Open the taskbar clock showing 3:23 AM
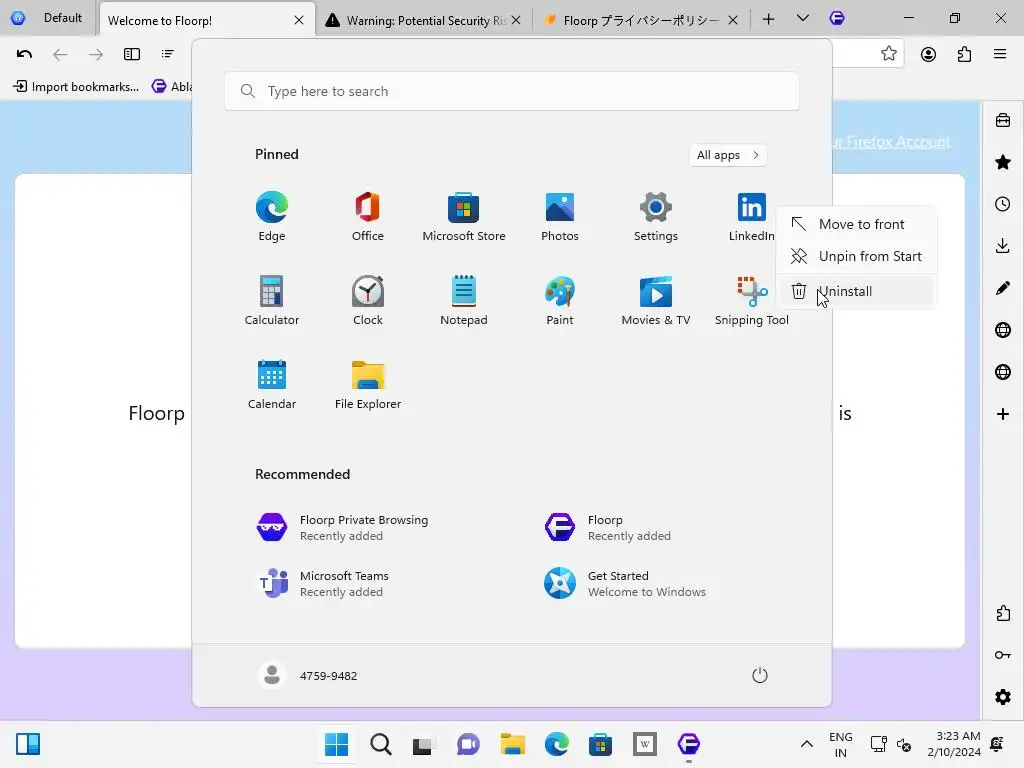 953,744
